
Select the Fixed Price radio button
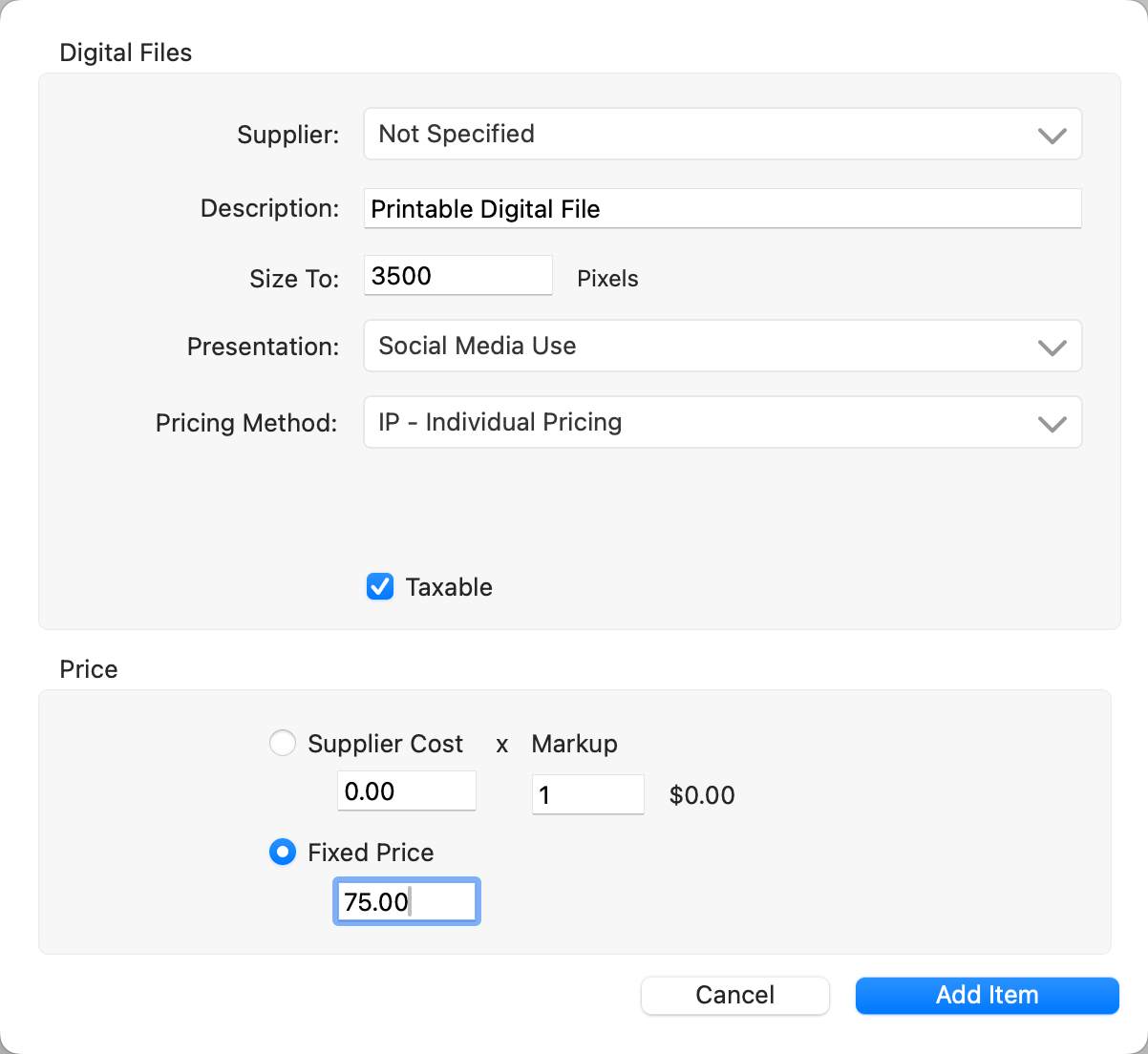(283, 852)
